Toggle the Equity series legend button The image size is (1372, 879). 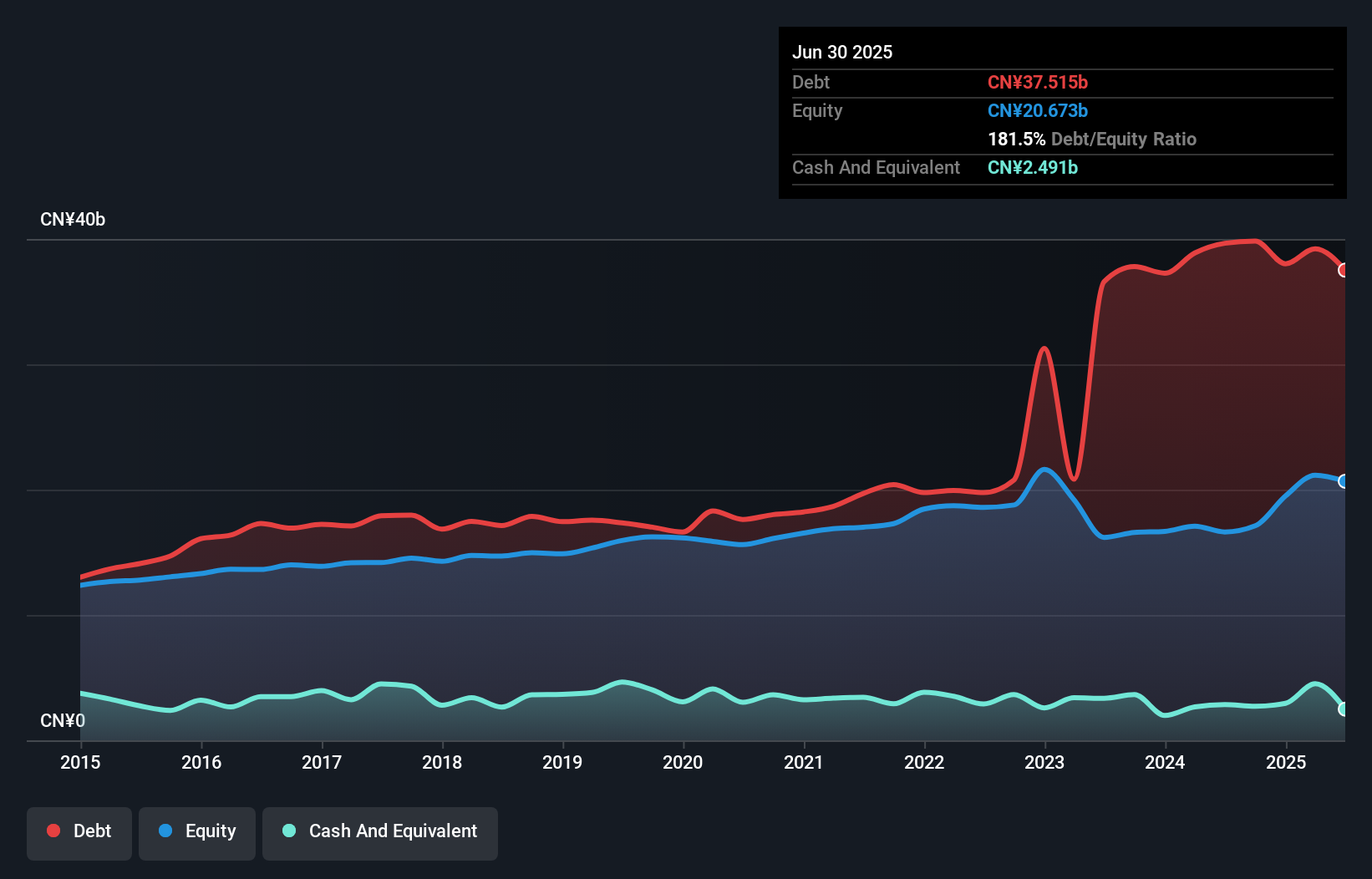197,833
